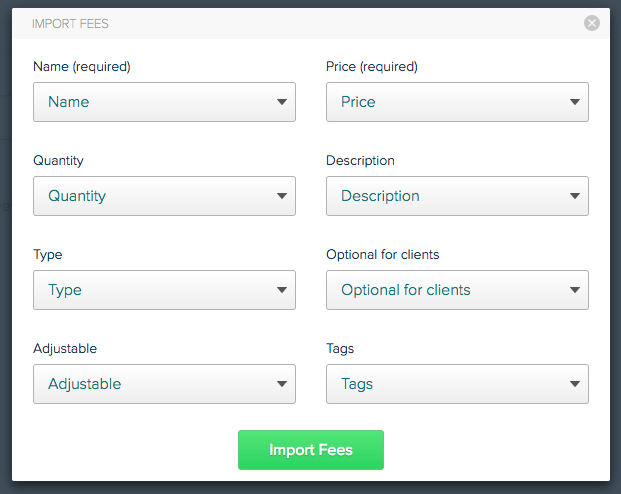Click the Description label text
The height and width of the screenshot is (494, 621).
tap(360, 161)
